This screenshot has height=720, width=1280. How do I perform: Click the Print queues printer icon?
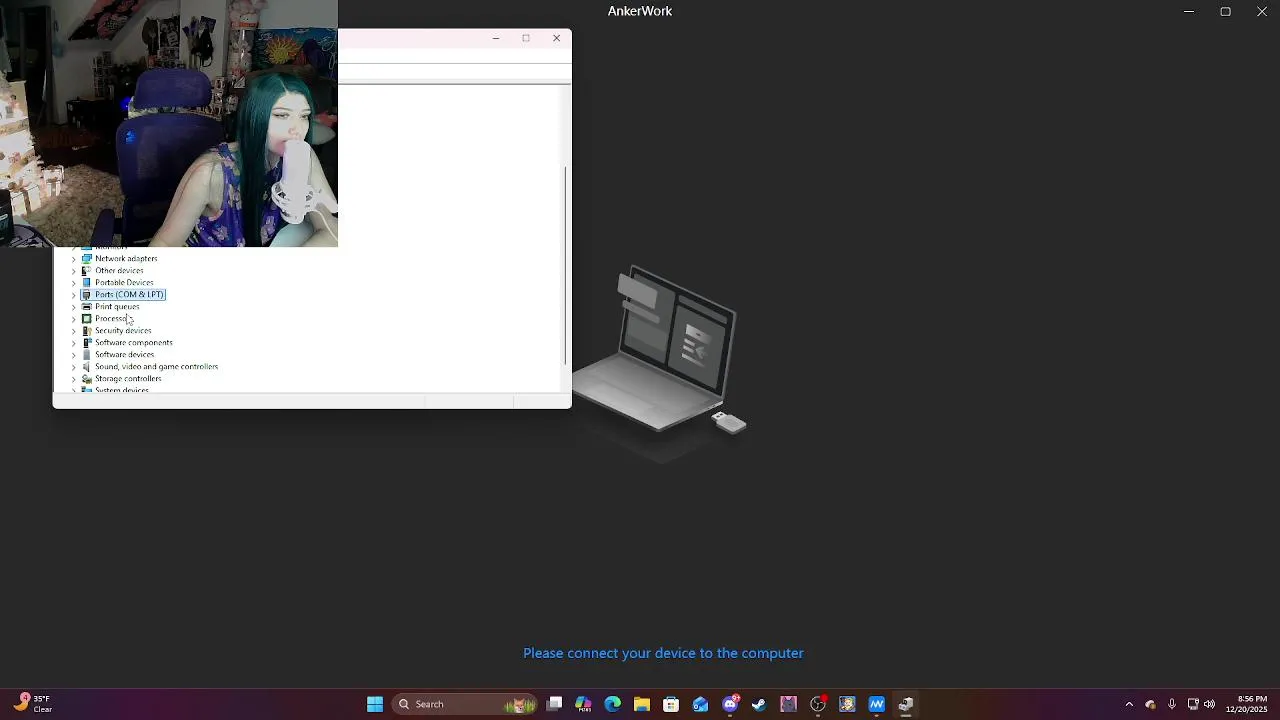[x=87, y=306]
